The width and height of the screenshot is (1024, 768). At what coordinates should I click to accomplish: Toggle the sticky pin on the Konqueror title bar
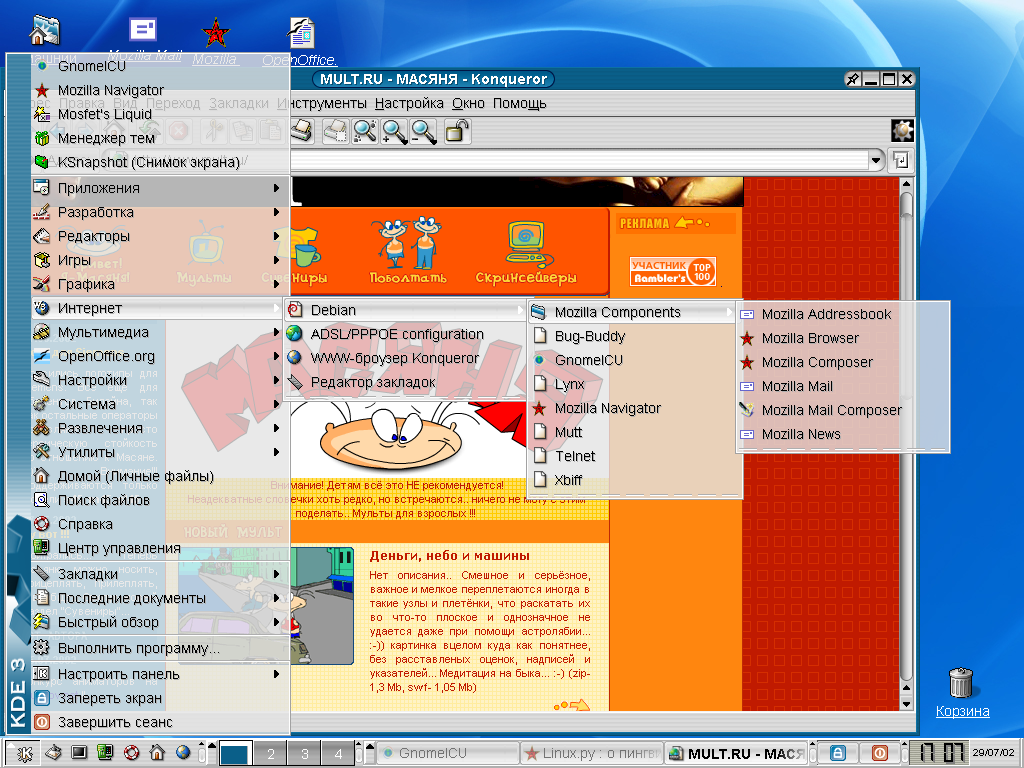[853, 79]
